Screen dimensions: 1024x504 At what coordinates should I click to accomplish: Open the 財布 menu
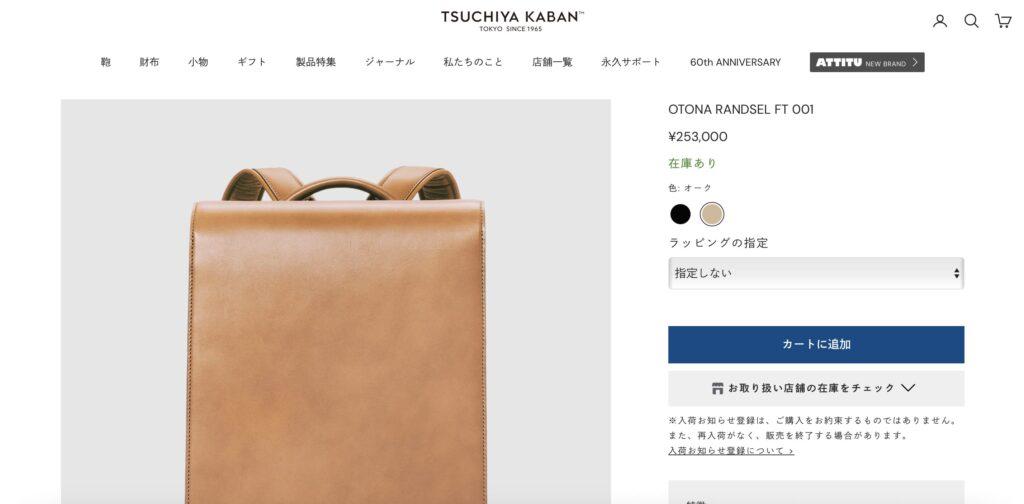point(149,62)
